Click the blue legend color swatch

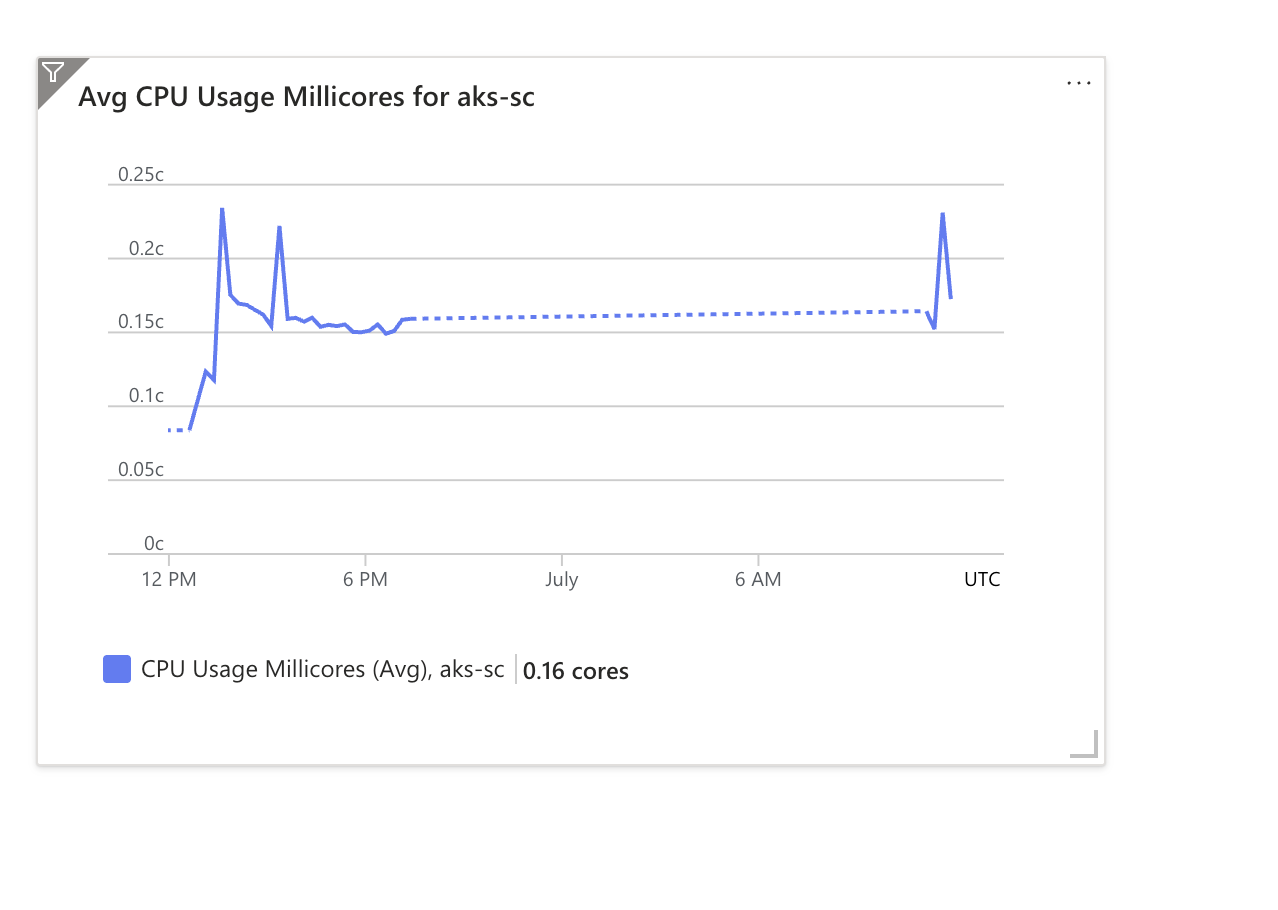click(x=117, y=669)
